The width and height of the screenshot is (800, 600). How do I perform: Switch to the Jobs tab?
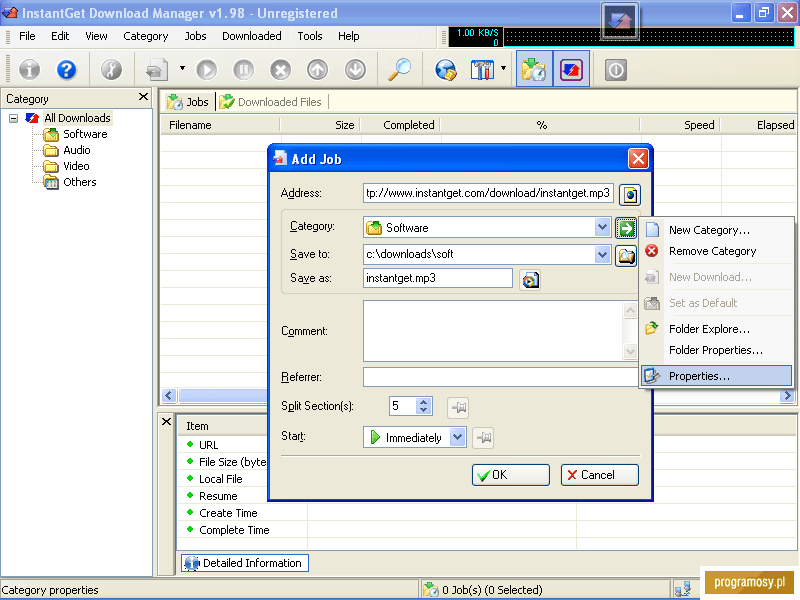pos(188,102)
